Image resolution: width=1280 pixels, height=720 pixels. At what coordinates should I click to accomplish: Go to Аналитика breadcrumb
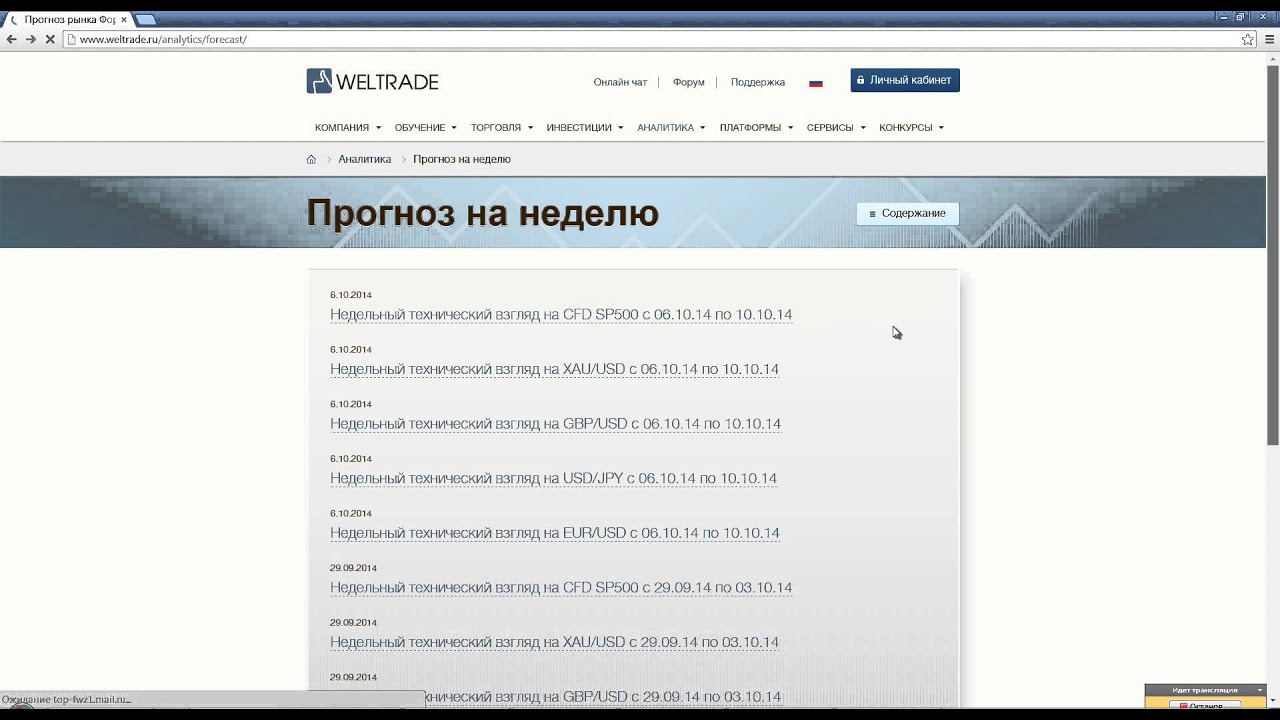click(365, 159)
